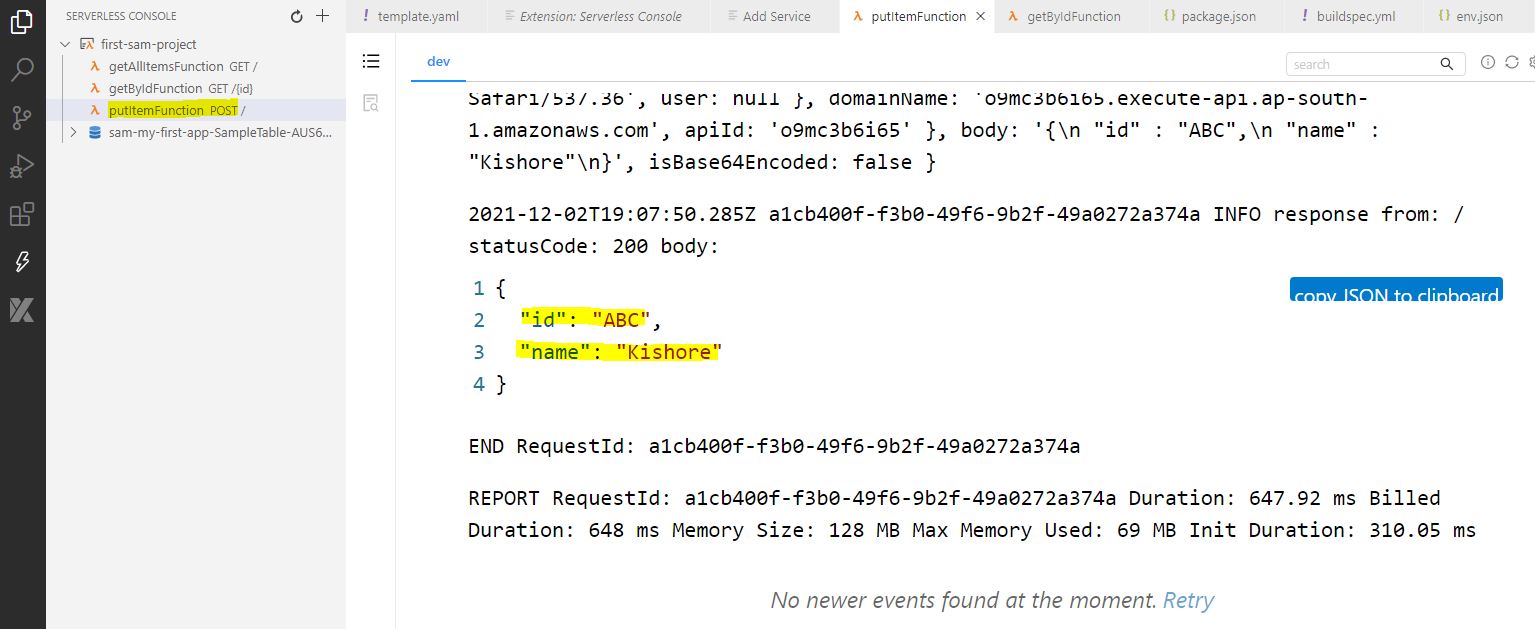Click the Retry link for newer events
The height and width of the screenshot is (629, 1535).
tap(1188, 601)
